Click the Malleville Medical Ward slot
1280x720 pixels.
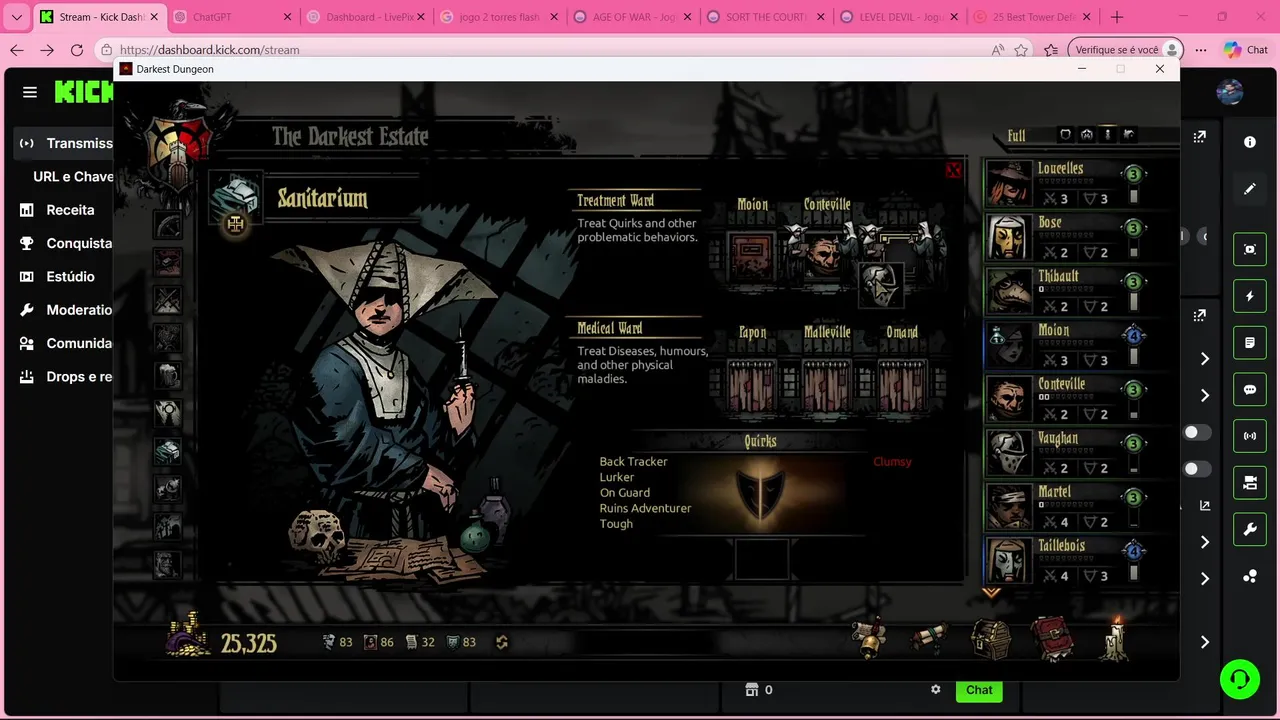point(827,386)
